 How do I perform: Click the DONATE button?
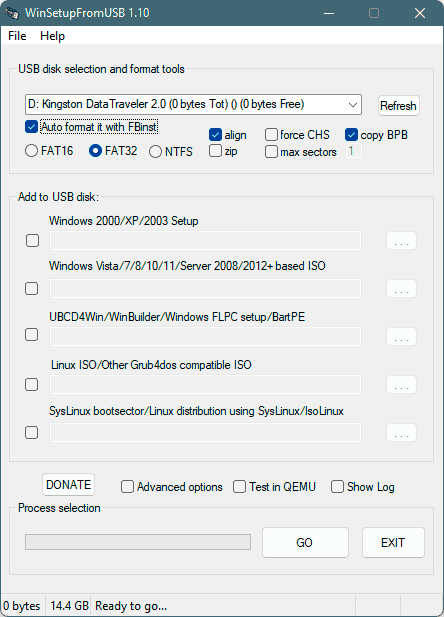tap(68, 485)
